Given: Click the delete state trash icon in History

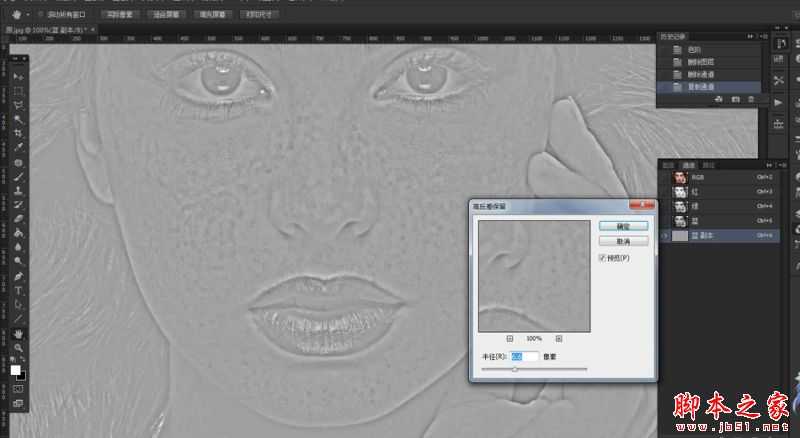Looking at the screenshot, I should (x=752, y=100).
